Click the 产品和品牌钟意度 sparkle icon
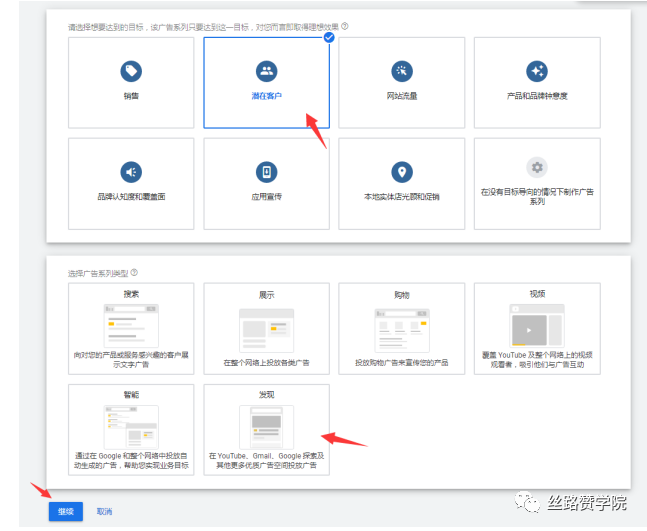This screenshot has width=647, height=531. point(537,71)
